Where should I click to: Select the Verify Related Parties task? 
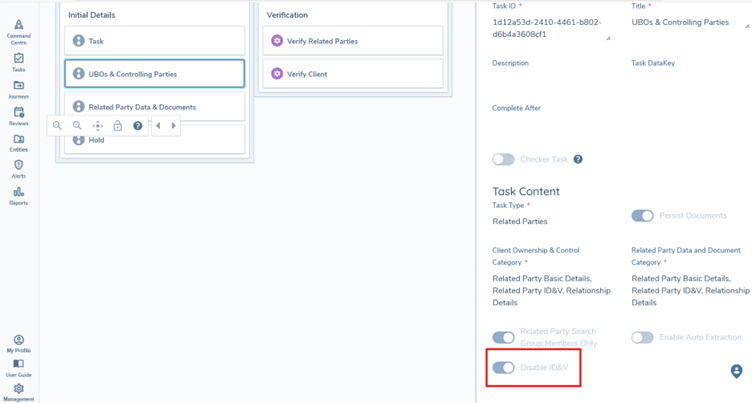351,41
